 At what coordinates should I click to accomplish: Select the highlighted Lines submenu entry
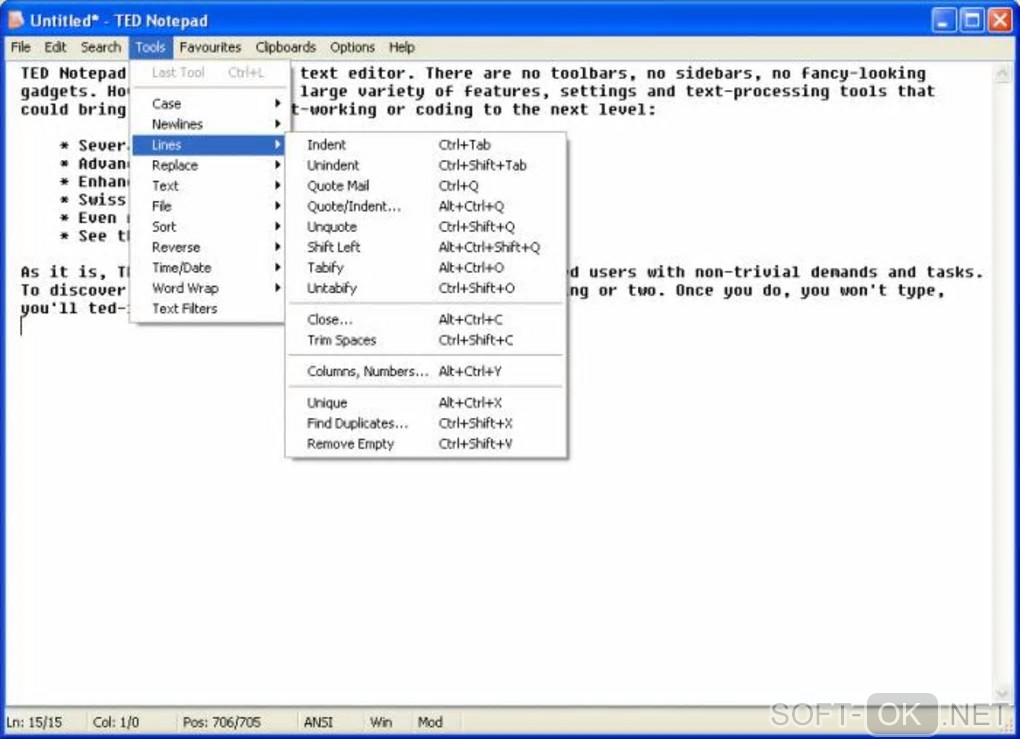coord(208,144)
